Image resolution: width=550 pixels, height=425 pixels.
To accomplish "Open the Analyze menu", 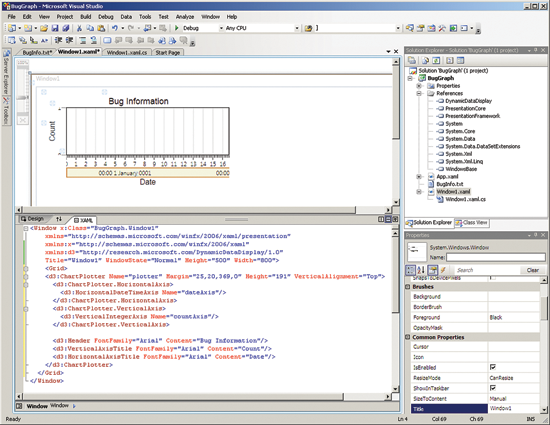I will coord(185,16).
